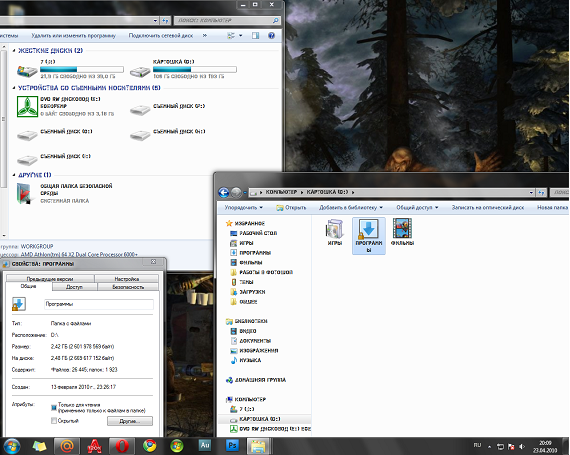Click the Поиск: Компьютер search box

click(x=227, y=21)
